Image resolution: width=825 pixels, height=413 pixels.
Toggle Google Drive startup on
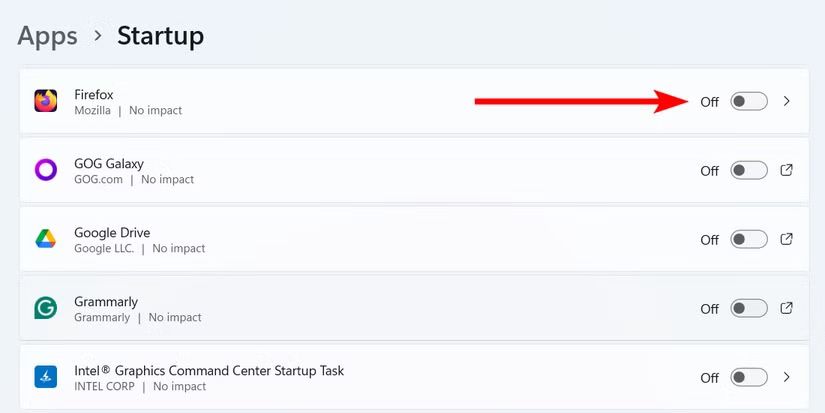pyautogui.click(x=748, y=239)
